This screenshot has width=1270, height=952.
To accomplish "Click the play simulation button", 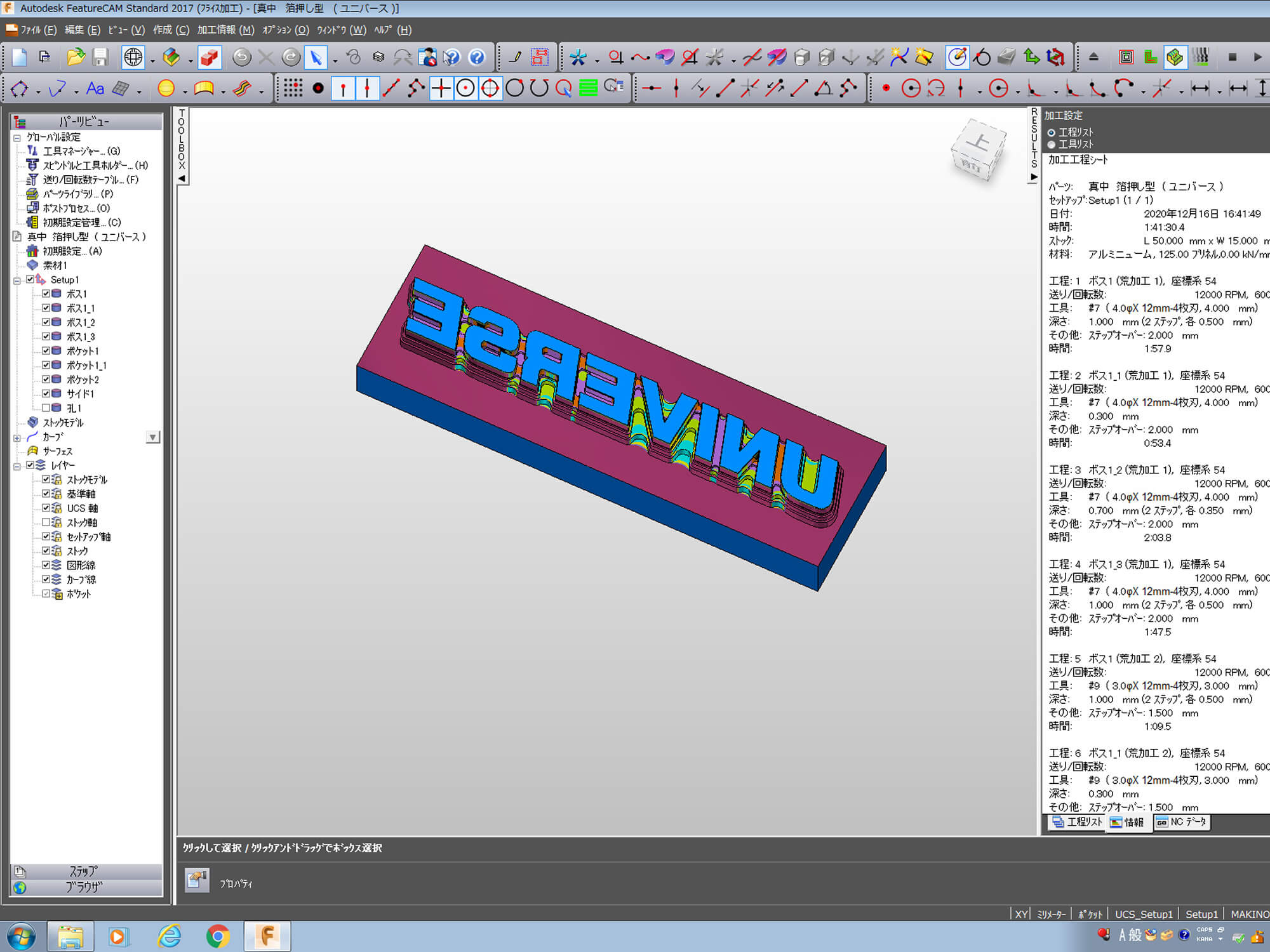I will coord(1257,57).
